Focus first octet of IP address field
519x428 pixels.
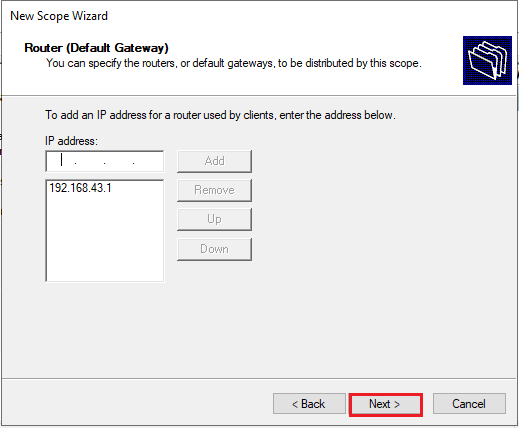point(62,161)
